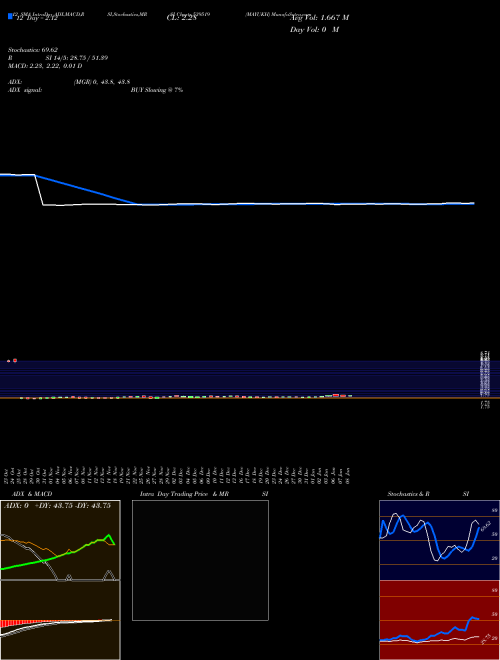Open the empty Intra Day Trading Price panel
This screenshot has height=660, width=500.
pos(200,560)
